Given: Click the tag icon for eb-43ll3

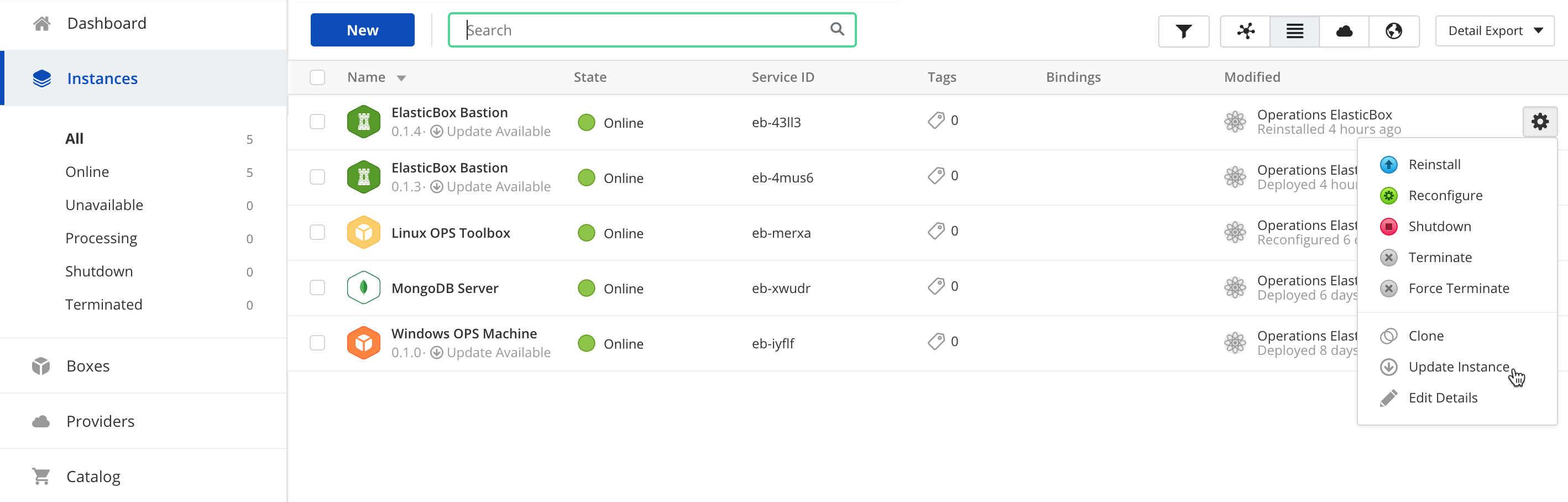Looking at the screenshot, I should pyautogui.click(x=935, y=121).
